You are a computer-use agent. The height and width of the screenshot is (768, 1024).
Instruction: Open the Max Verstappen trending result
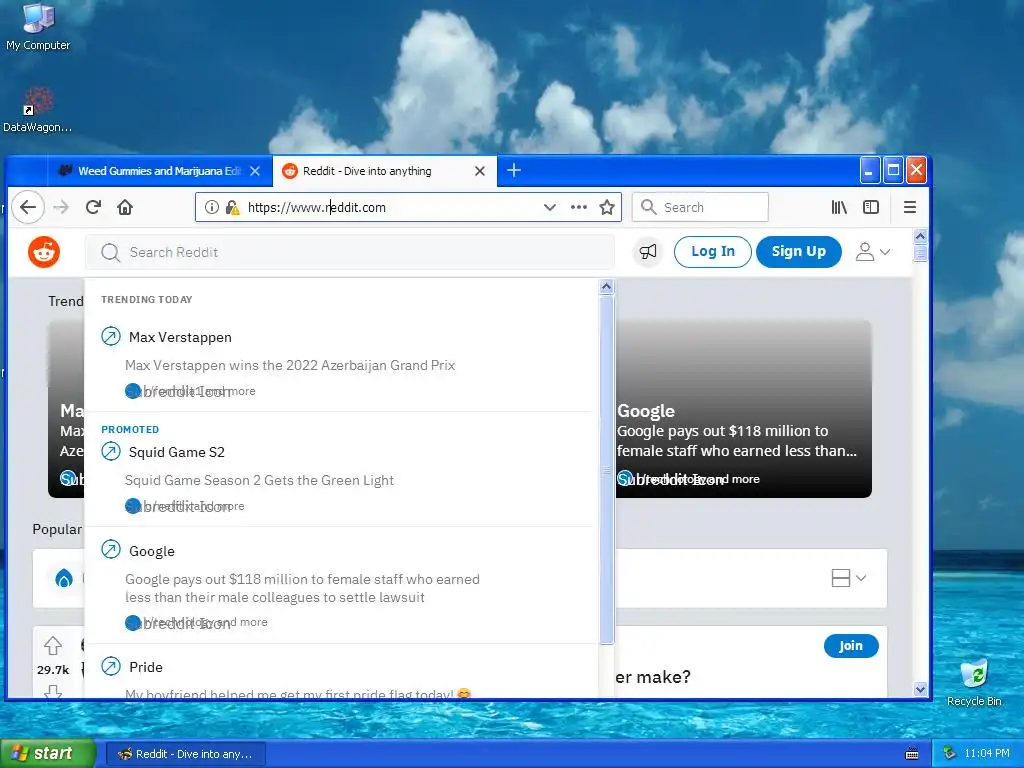[x=341, y=363]
